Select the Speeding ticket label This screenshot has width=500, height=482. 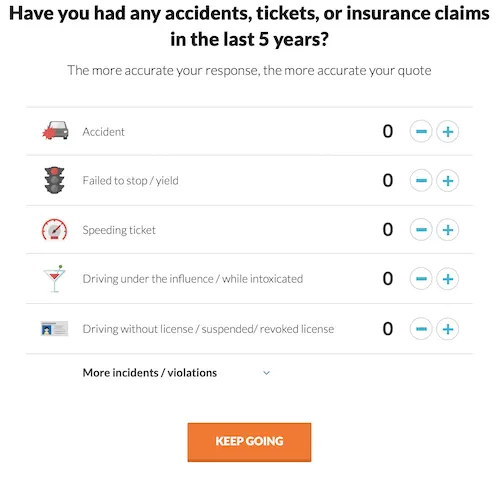(x=119, y=230)
